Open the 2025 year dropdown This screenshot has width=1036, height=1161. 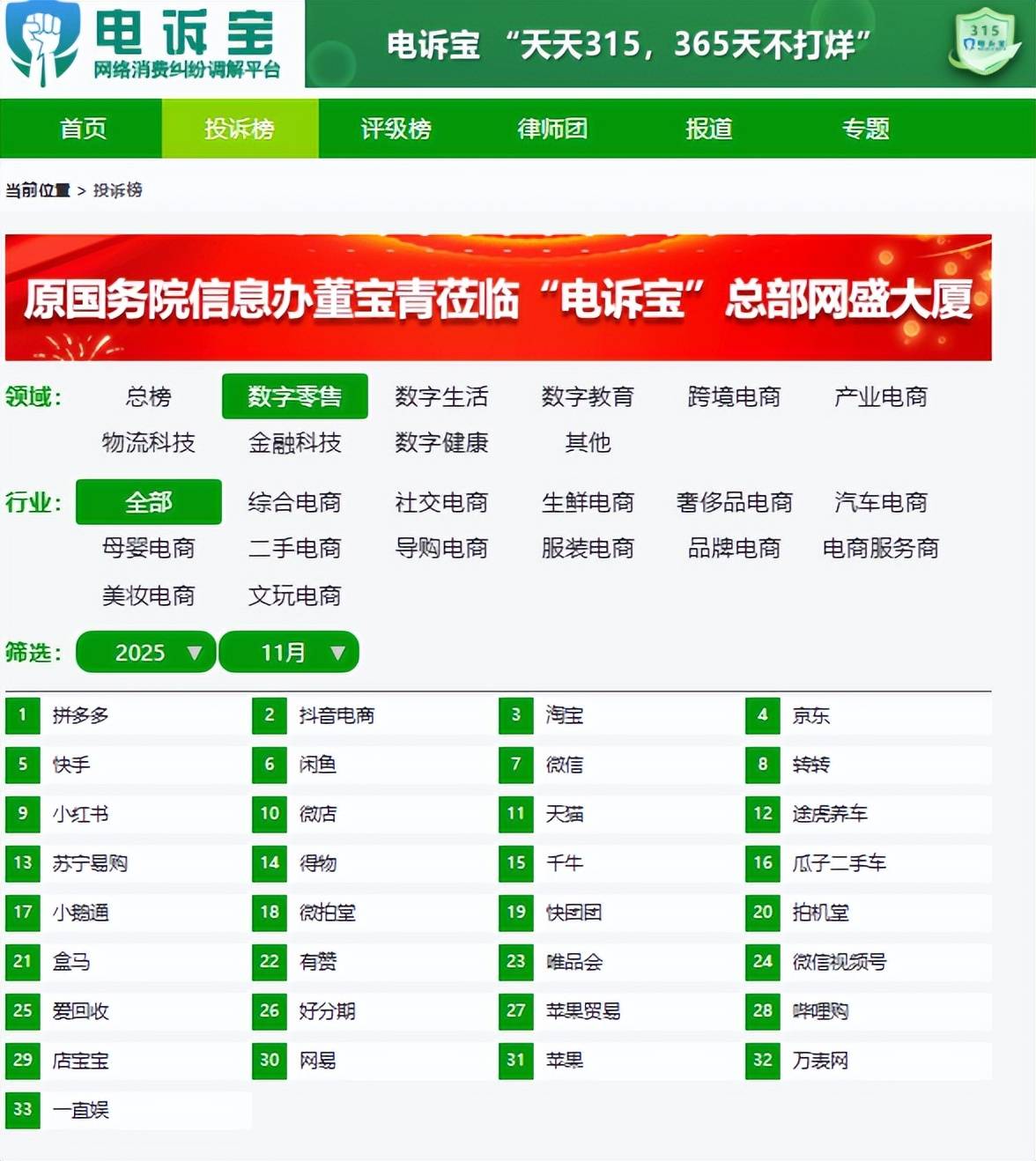pos(146,653)
